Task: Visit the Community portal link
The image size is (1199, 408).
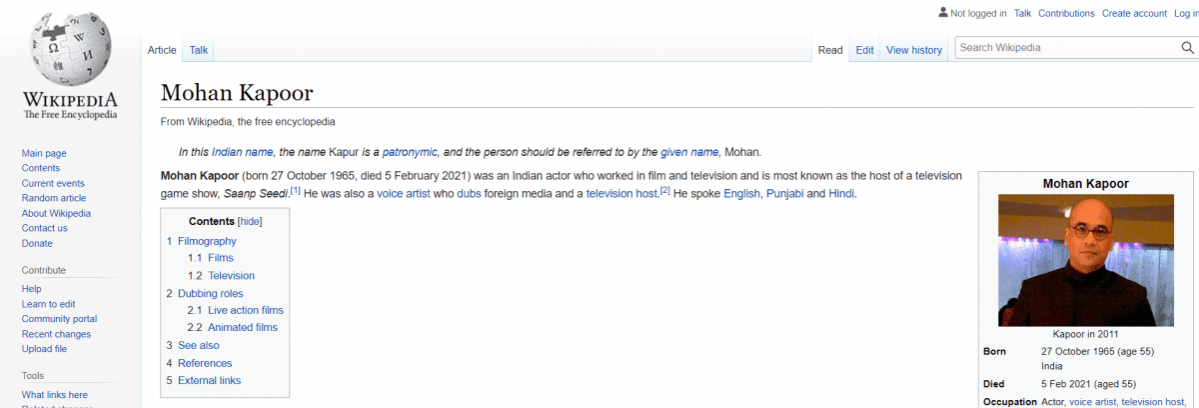Action: click(x=59, y=319)
